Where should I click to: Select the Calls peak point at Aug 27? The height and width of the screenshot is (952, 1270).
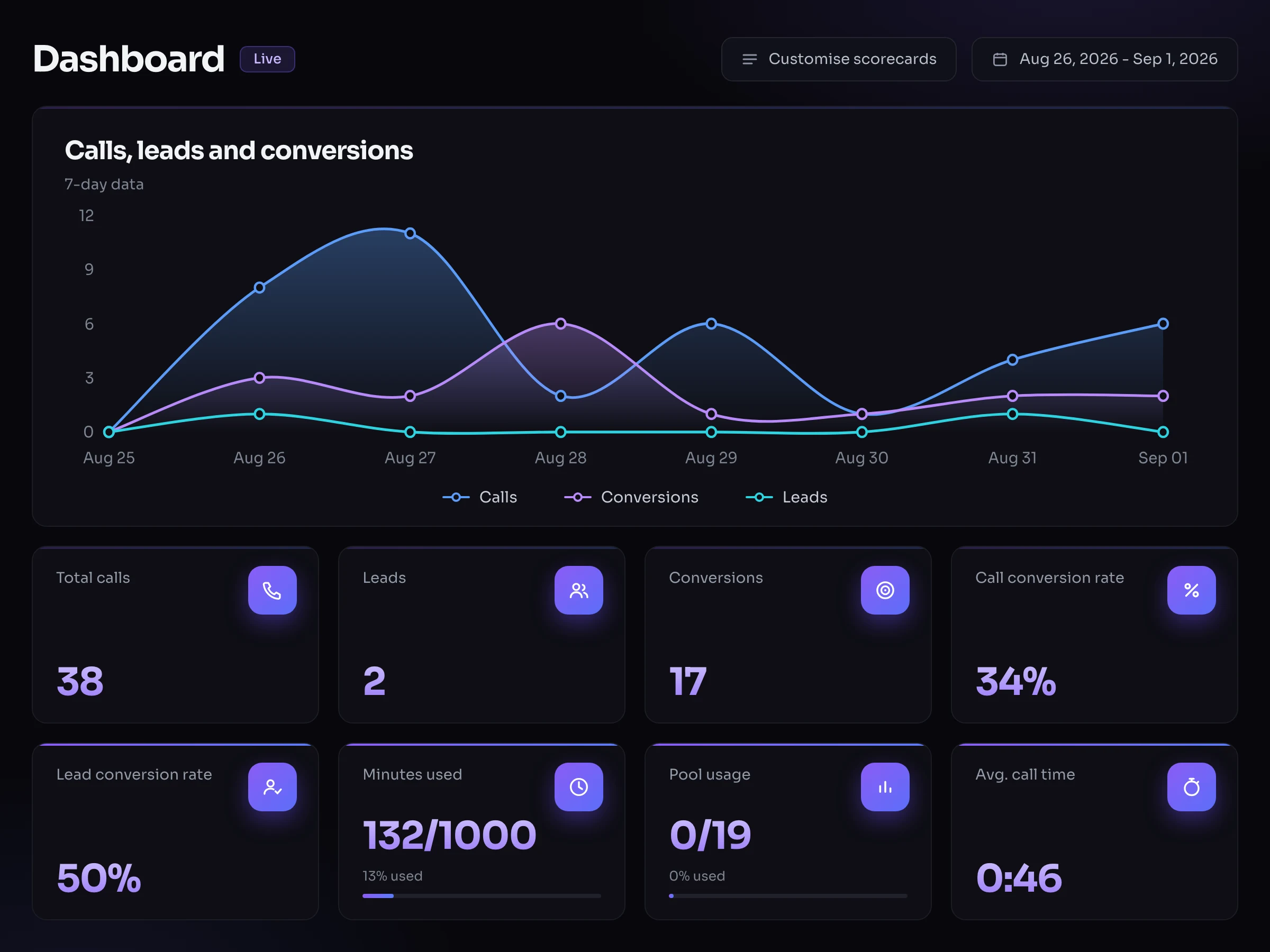coord(410,234)
